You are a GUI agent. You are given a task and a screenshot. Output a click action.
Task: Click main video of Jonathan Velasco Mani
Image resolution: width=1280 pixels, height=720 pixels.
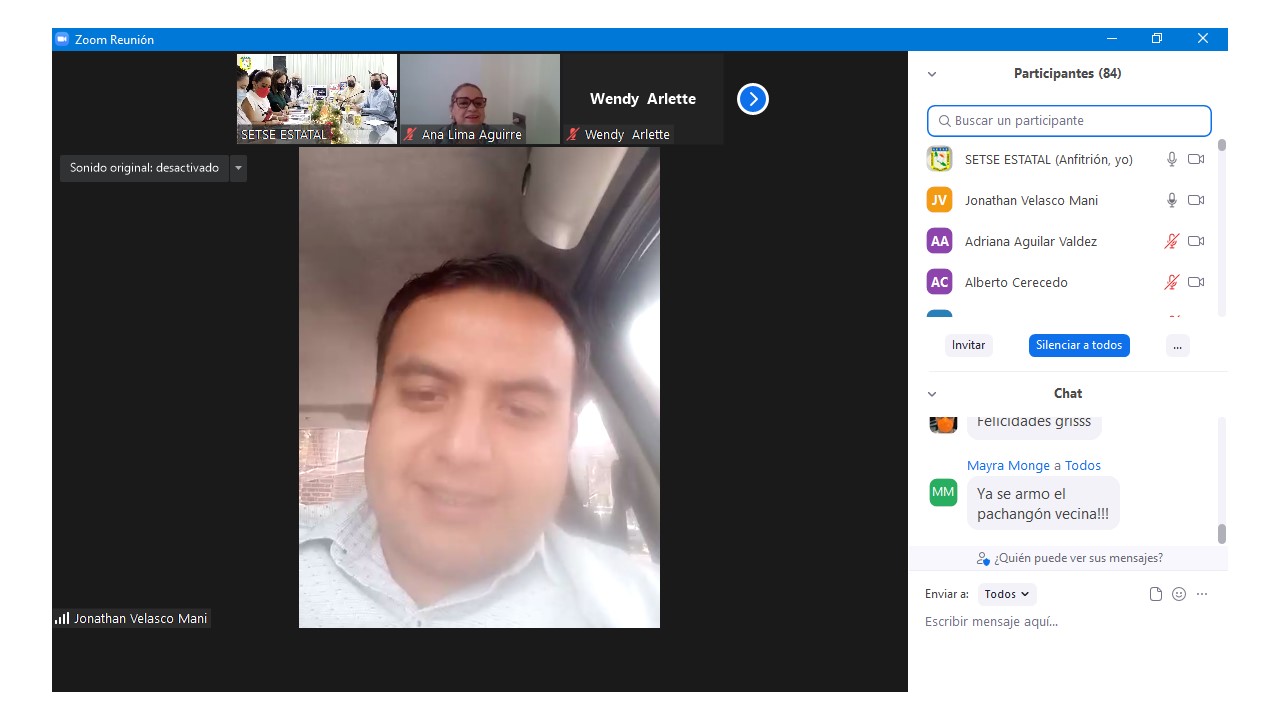click(479, 388)
